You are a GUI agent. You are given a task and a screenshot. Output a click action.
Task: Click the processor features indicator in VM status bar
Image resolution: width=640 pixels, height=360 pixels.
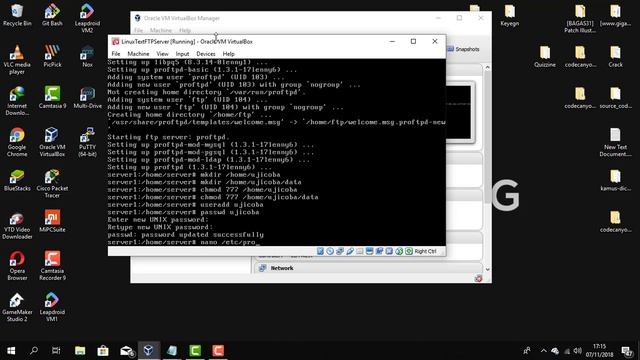[389, 251]
